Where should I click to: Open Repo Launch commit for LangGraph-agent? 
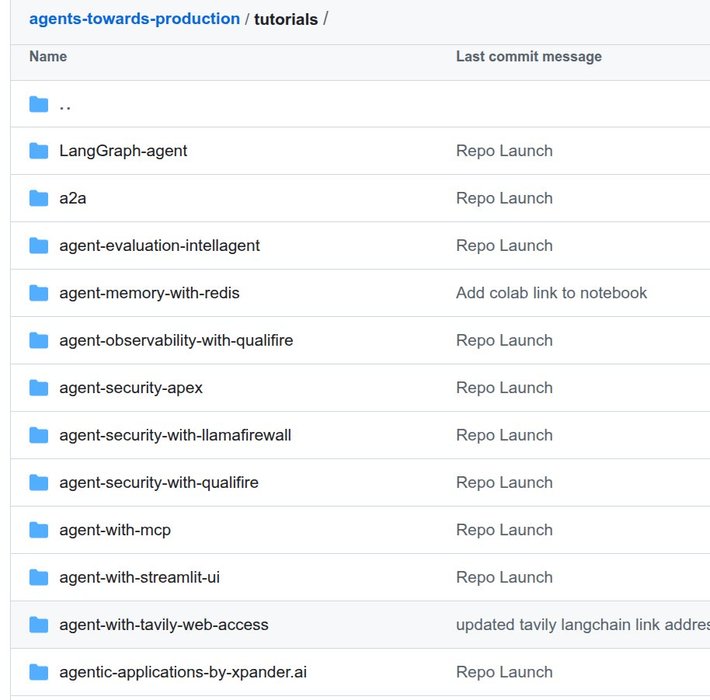click(504, 151)
